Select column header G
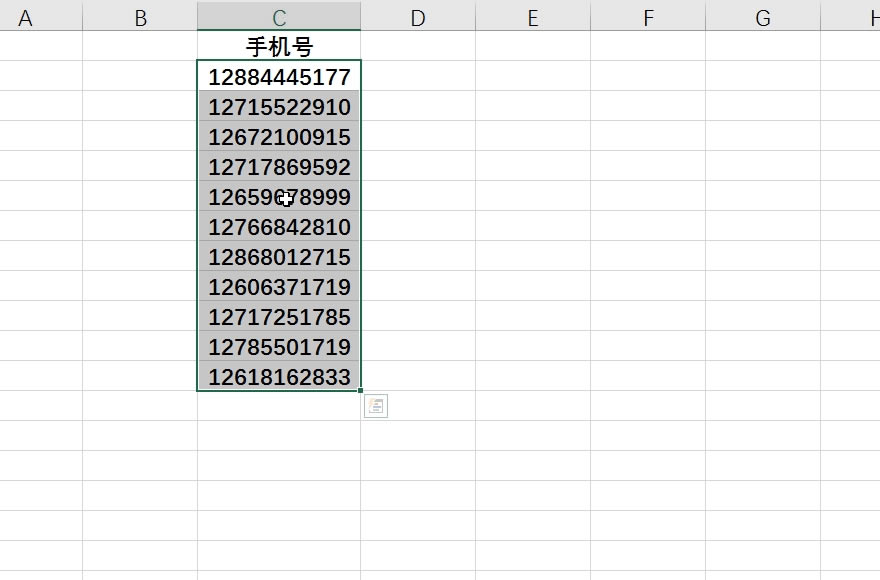 (762, 17)
